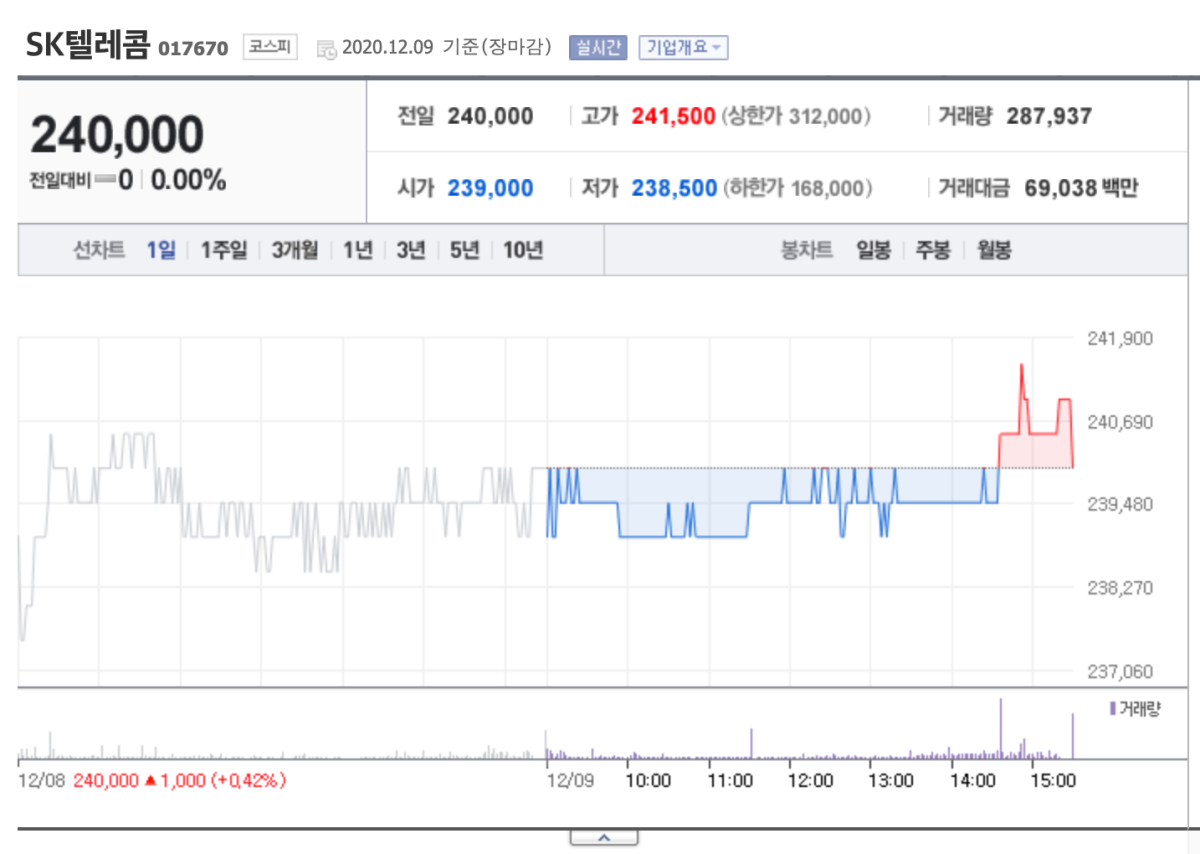Click the 238,270 y-axis label
This screenshot has height=854, width=1200.
coord(1119,588)
